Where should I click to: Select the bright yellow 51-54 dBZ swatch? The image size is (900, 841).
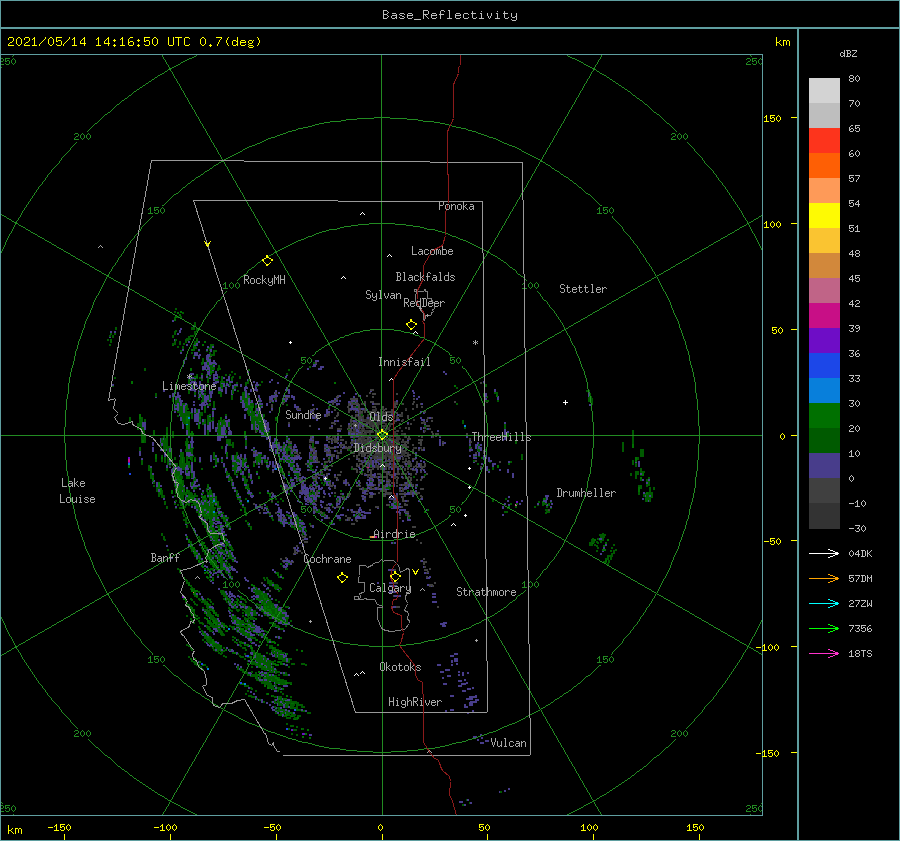click(824, 216)
